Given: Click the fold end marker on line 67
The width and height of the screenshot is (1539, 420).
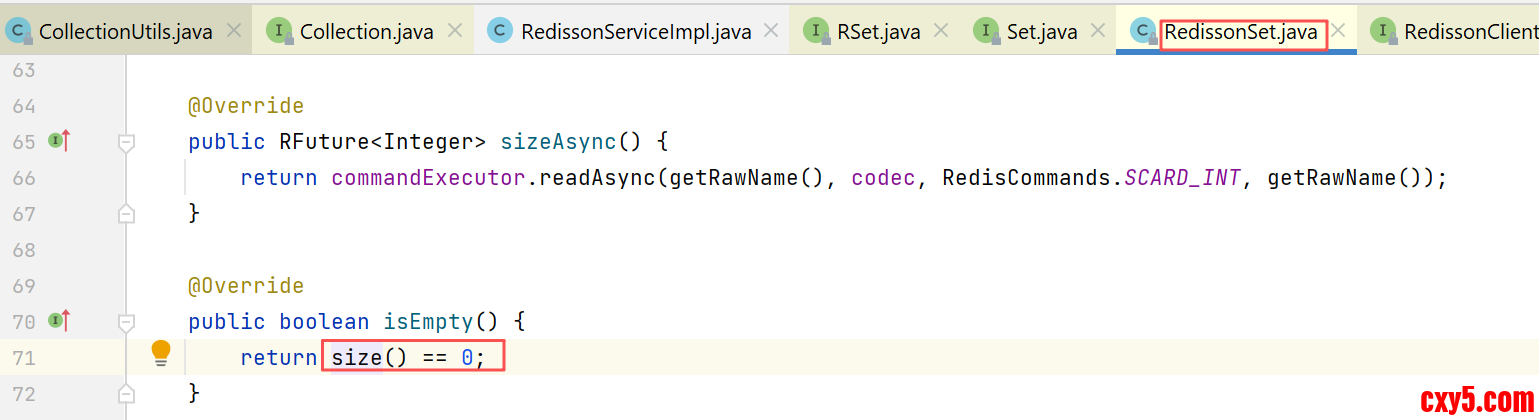Looking at the screenshot, I should click(x=126, y=213).
